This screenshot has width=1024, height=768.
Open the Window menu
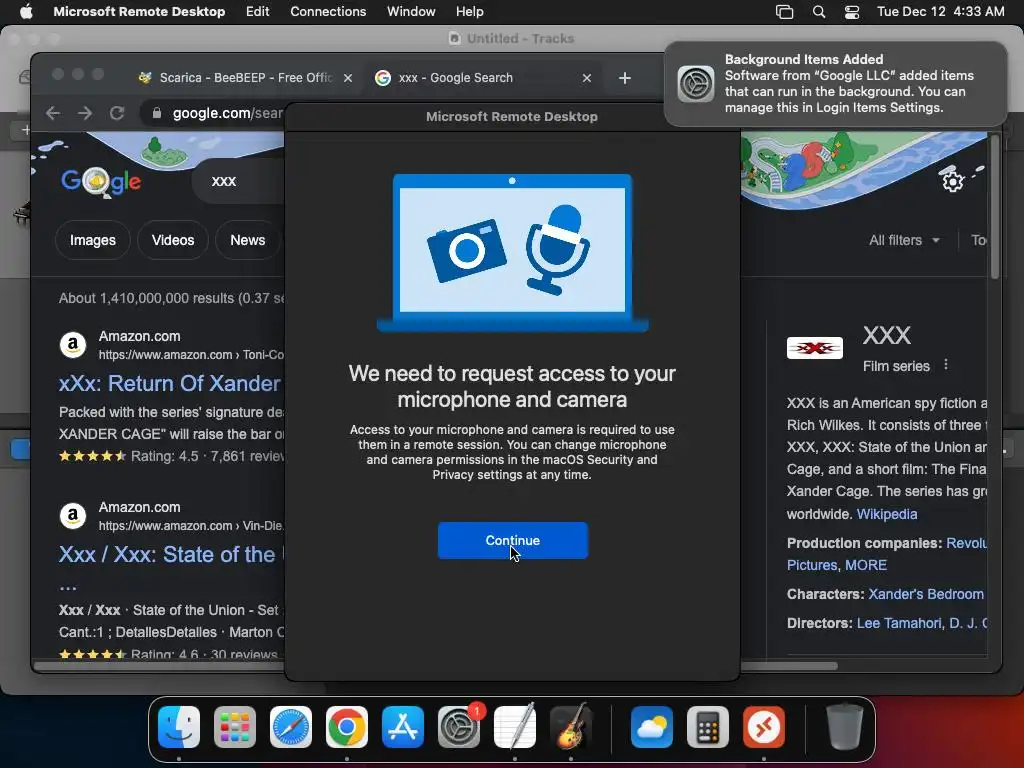click(x=411, y=12)
